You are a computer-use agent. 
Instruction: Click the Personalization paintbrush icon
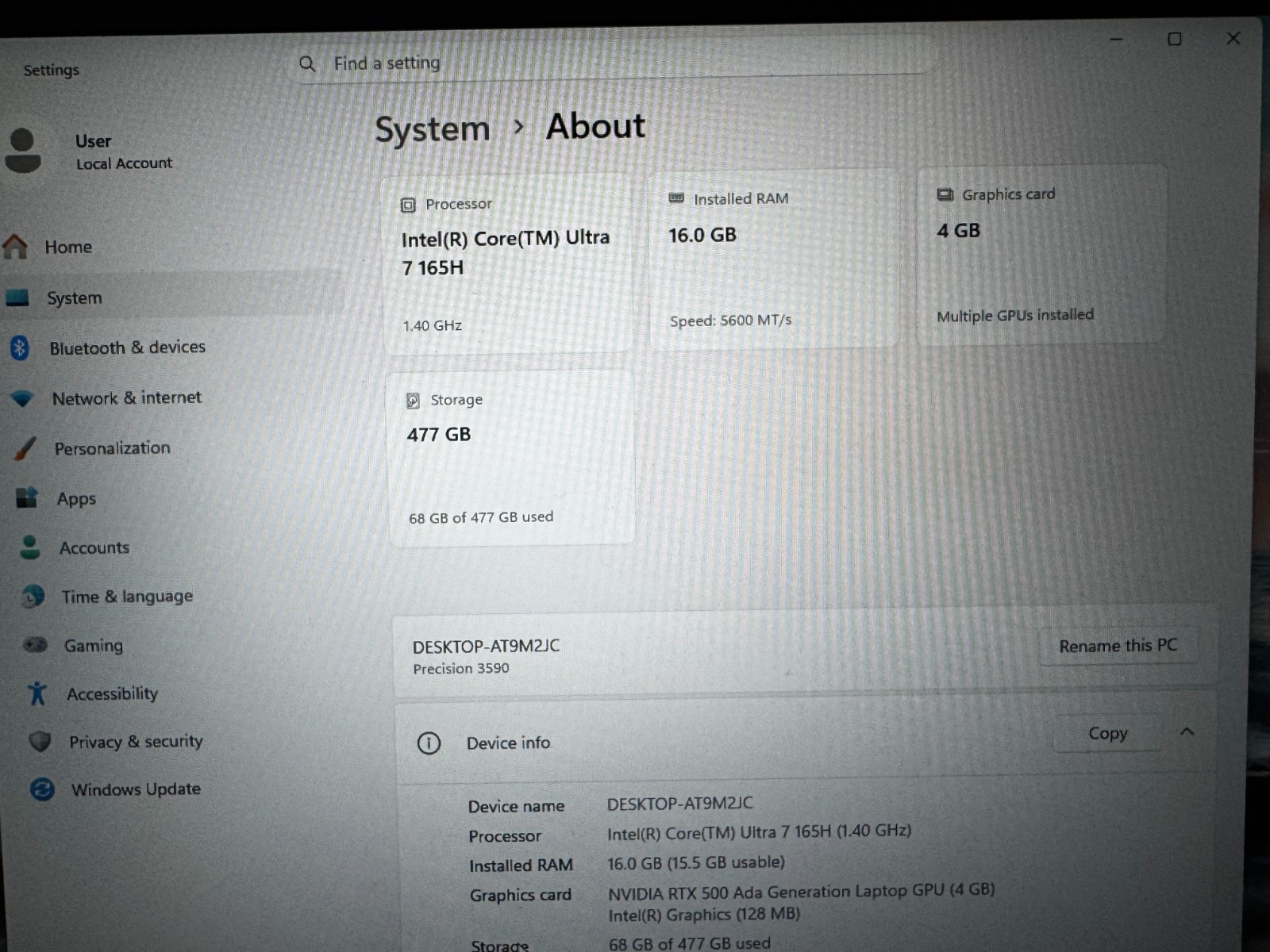(x=25, y=448)
